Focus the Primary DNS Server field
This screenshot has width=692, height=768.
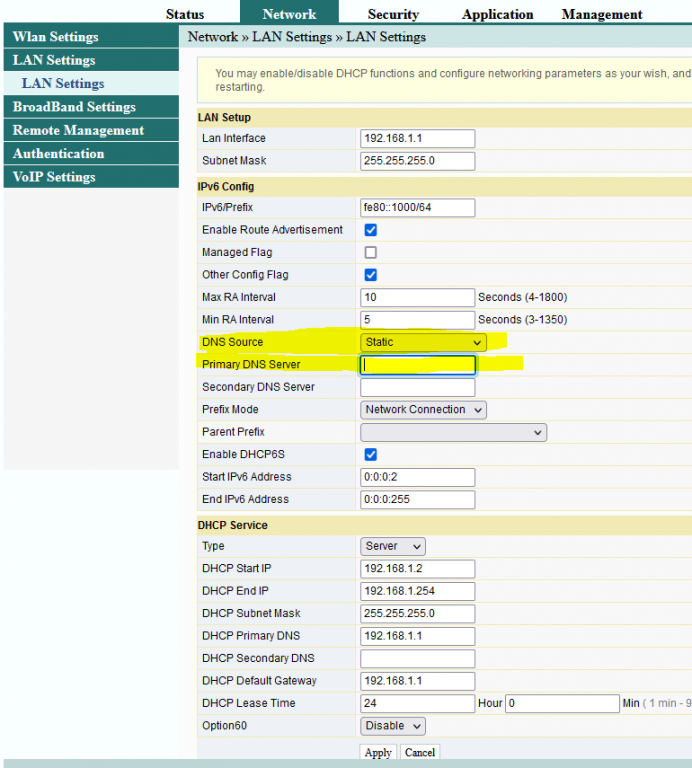417,365
